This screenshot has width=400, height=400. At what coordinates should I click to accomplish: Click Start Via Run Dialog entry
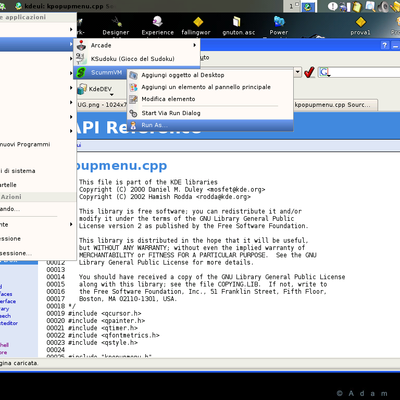pos(210,113)
